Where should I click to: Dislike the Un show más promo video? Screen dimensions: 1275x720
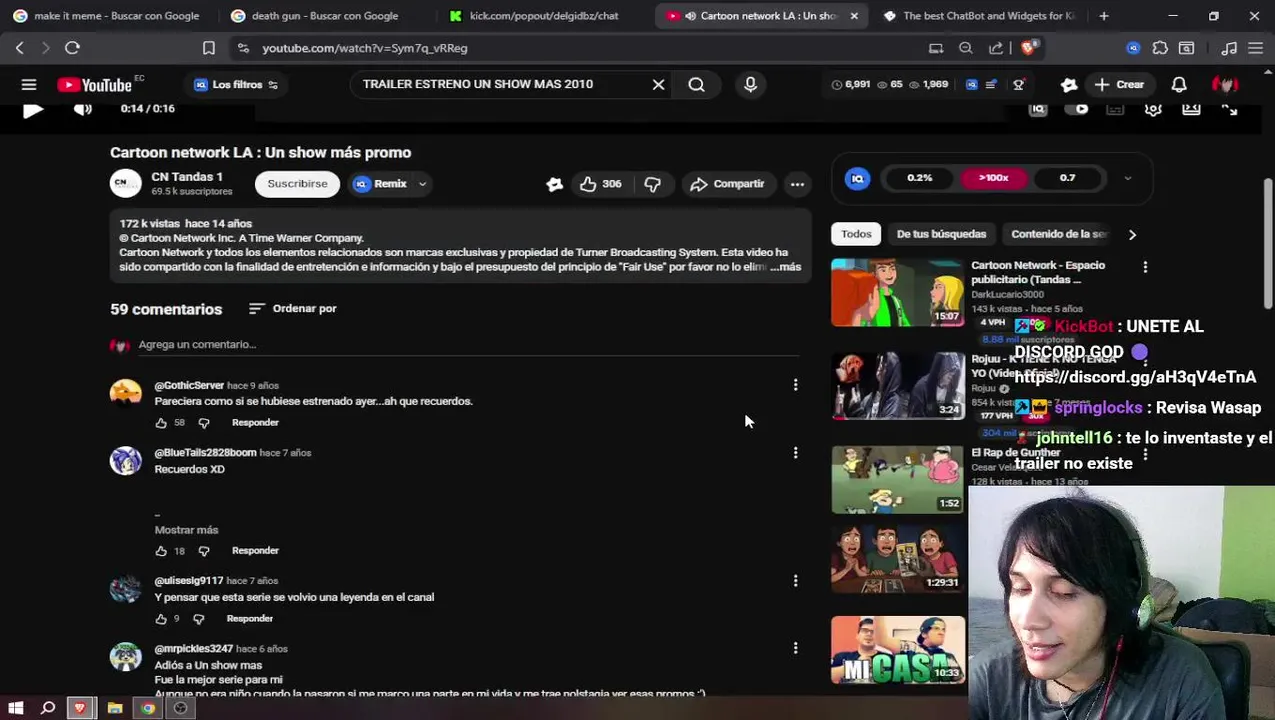[x=652, y=184]
